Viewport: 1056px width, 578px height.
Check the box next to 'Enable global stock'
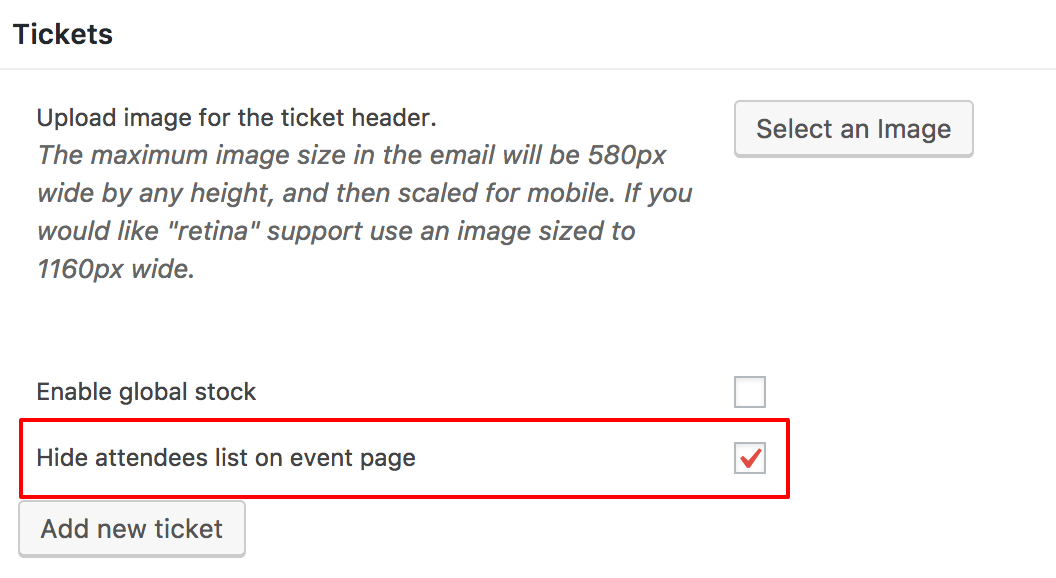750,391
